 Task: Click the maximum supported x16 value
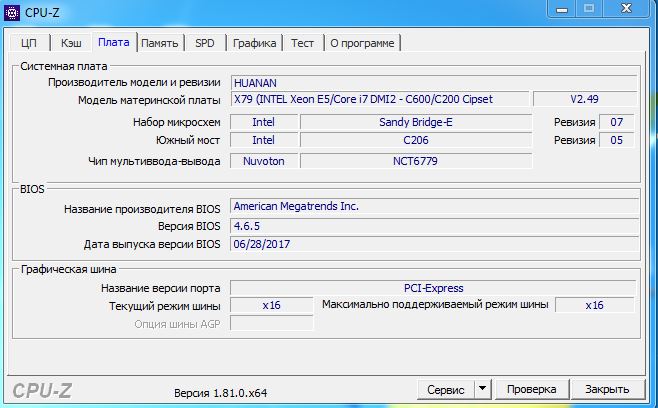click(x=594, y=305)
